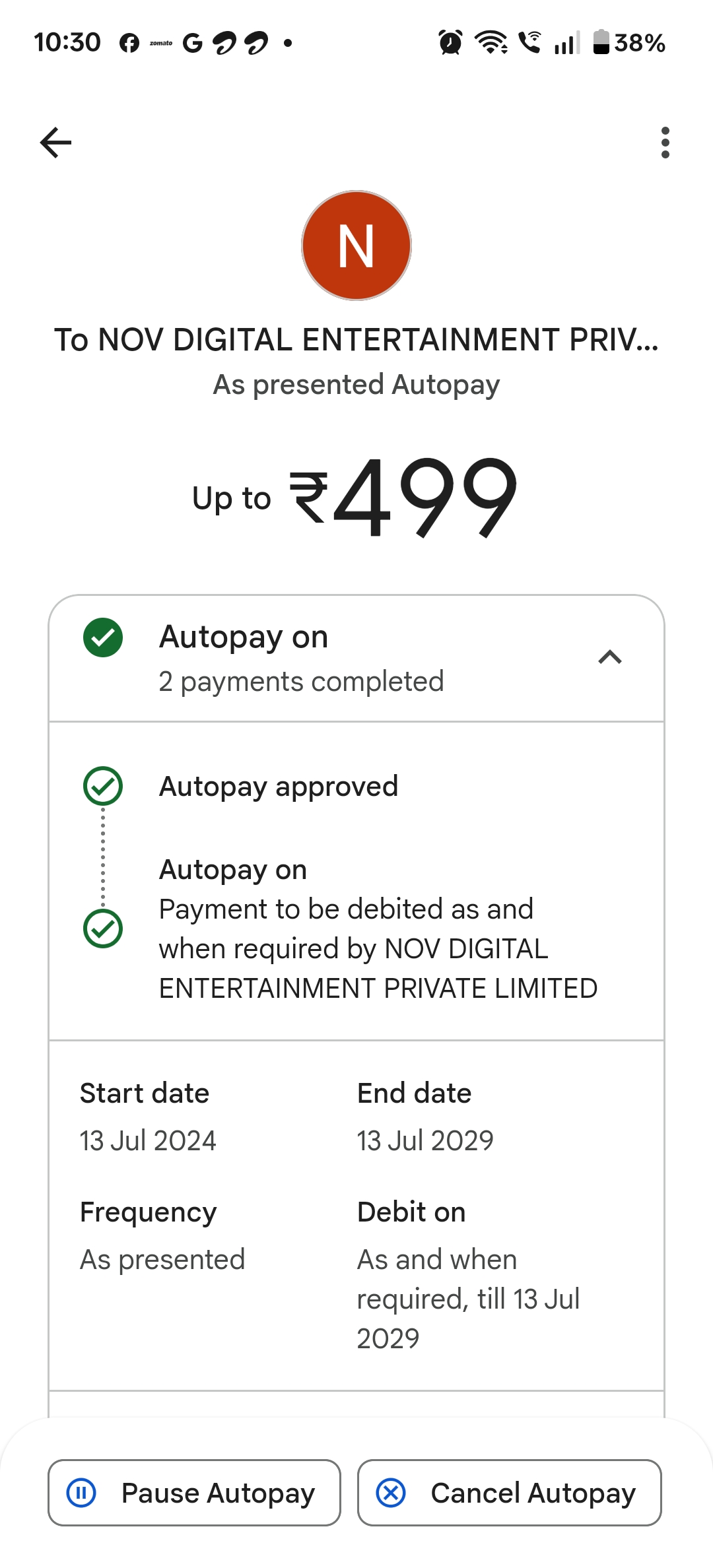The width and height of the screenshot is (713, 1568).
Task: Collapse the Autopay on section chevron
Action: click(x=610, y=657)
